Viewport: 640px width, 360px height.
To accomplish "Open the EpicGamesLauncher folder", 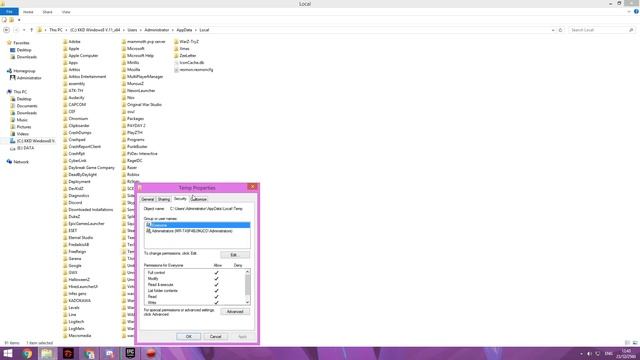I will (84, 224).
